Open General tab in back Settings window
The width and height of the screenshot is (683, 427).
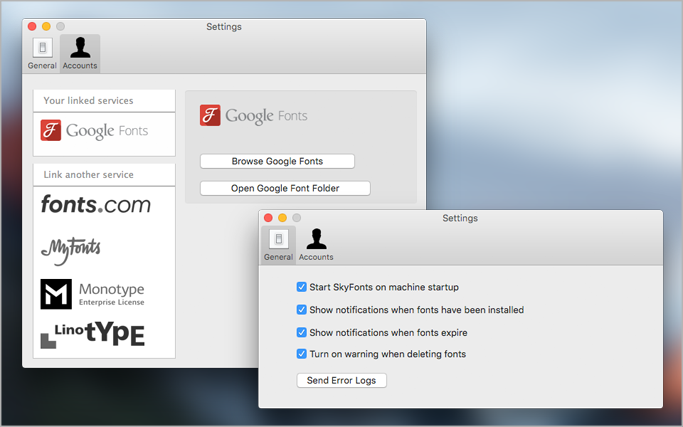click(x=42, y=54)
